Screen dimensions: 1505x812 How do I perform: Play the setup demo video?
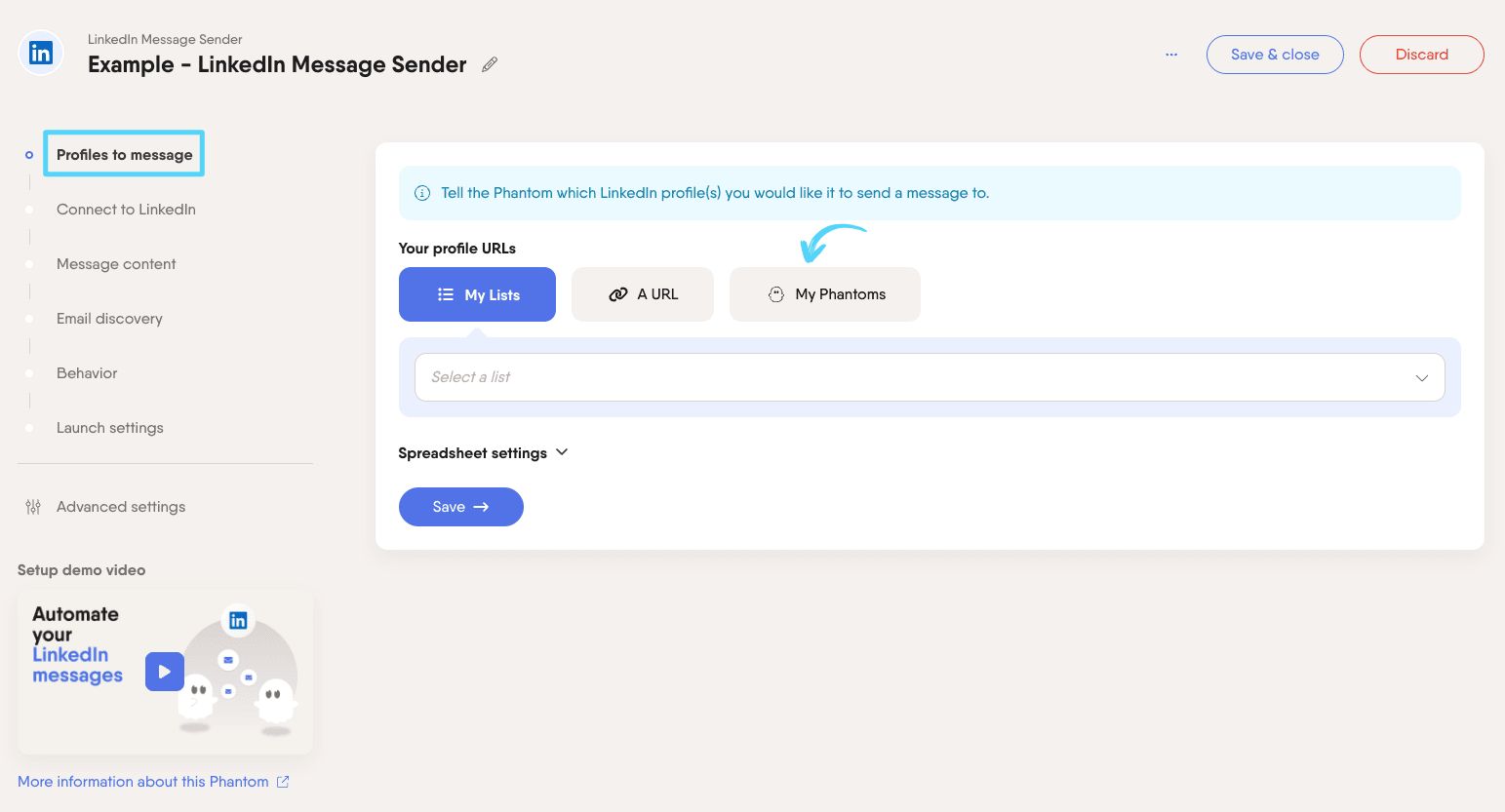point(165,672)
